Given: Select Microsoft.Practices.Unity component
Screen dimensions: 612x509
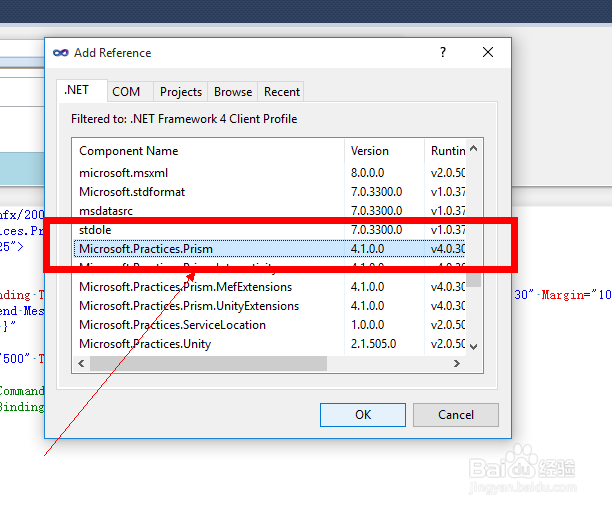Looking at the screenshot, I should click(x=269, y=344).
